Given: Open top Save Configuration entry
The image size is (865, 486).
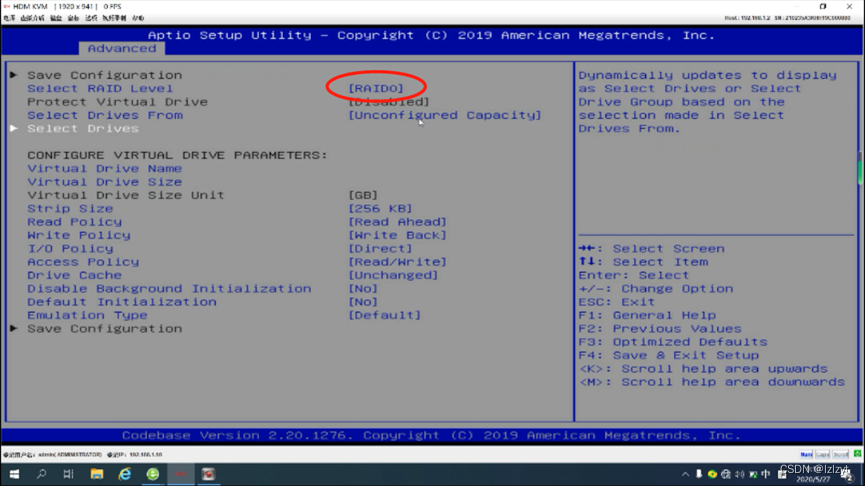Looking at the screenshot, I should coord(104,75).
